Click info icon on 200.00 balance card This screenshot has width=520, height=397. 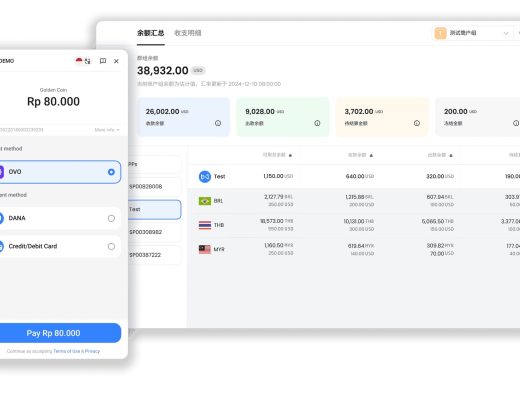[516, 123]
